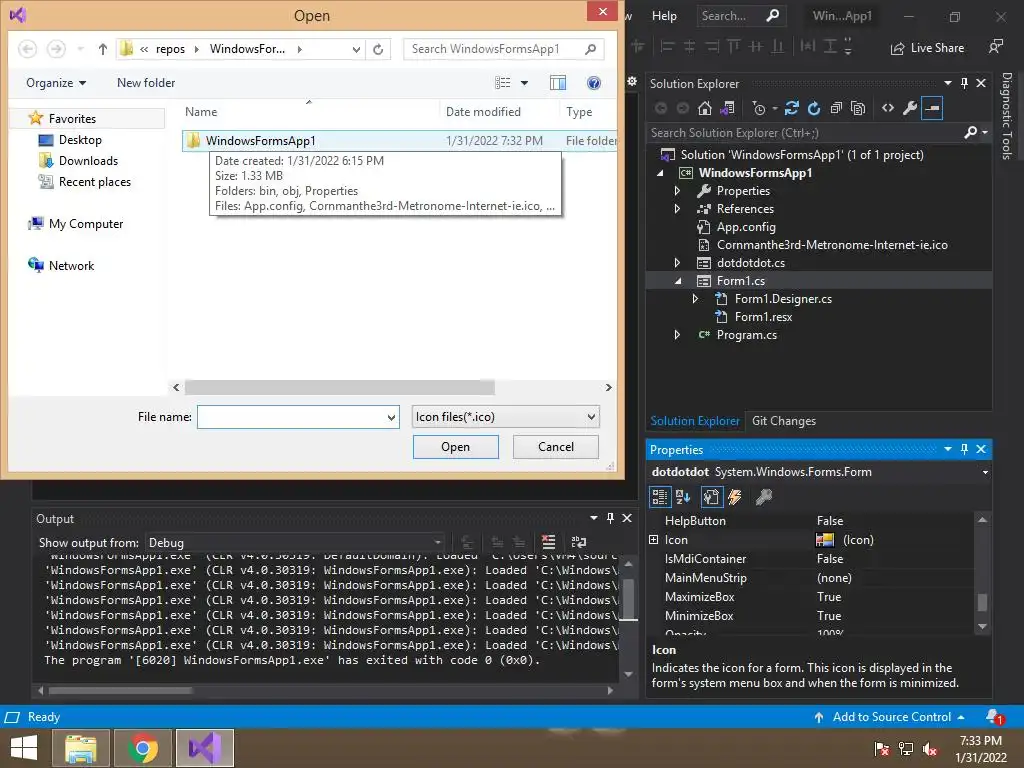Viewport: 1024px width, 768px height.
Task: Toggle Preview Selected Items in Solution Explorer
Action: point(932,108)
